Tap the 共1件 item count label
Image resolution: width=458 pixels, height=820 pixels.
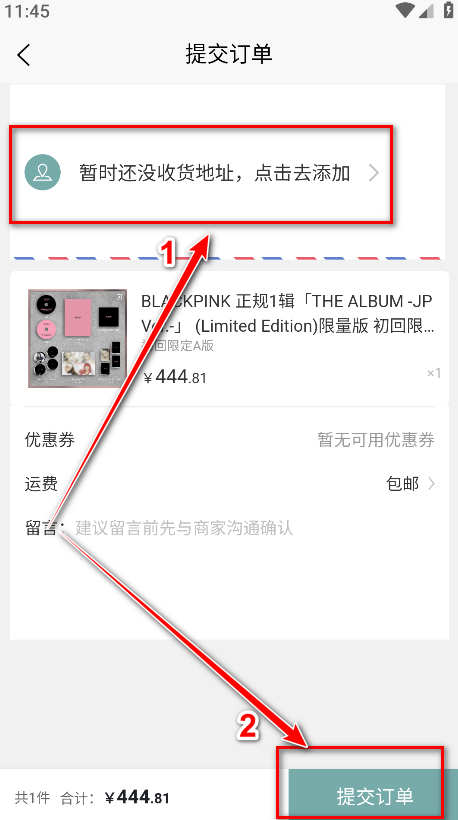32,798
